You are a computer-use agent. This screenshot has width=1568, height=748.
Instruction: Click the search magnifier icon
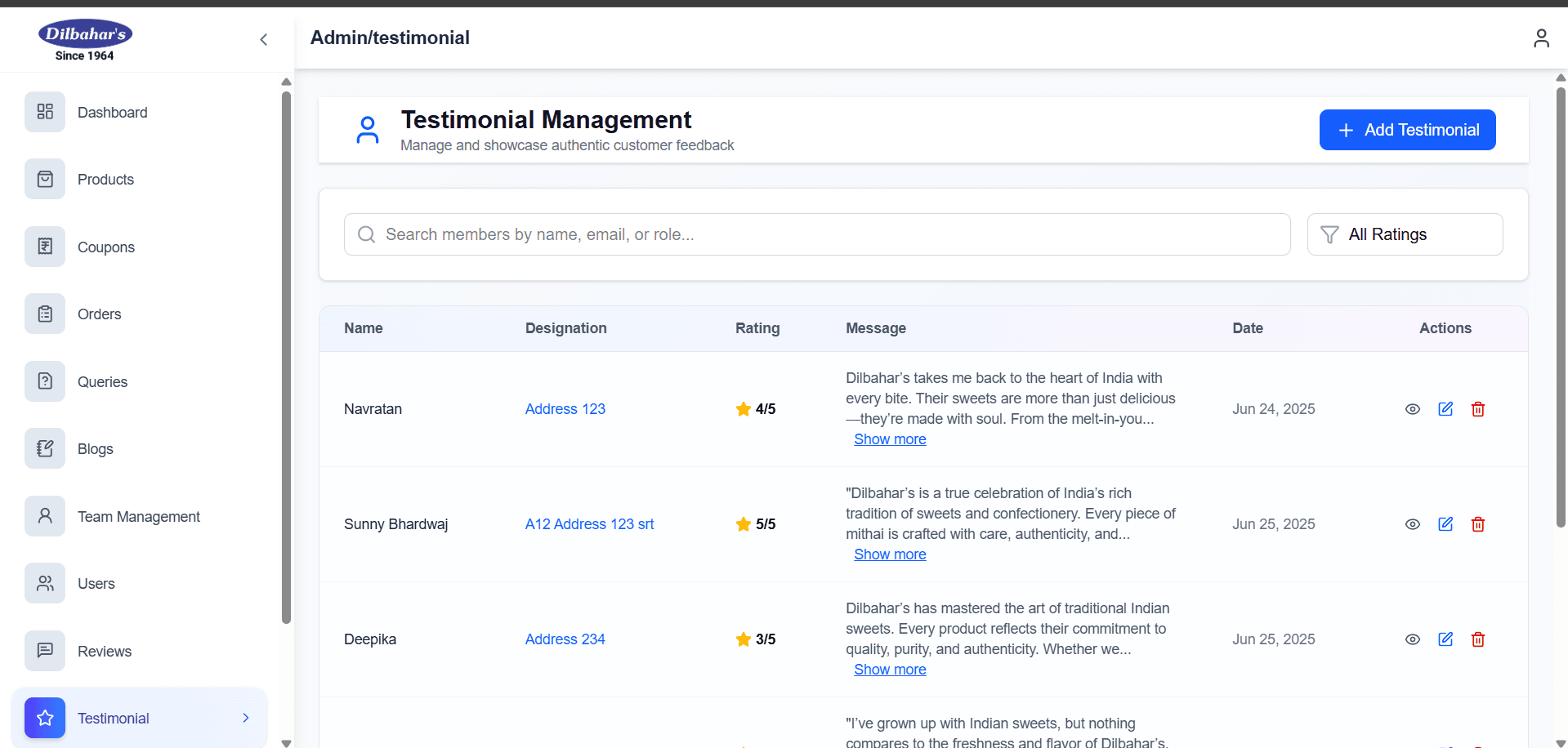coord(367,234)
